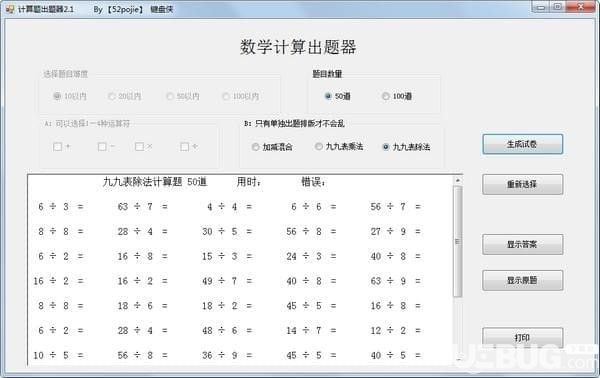Viewport: 600px width, 378px height.
Task: Click the 显示原题 button
Action: 522,280
